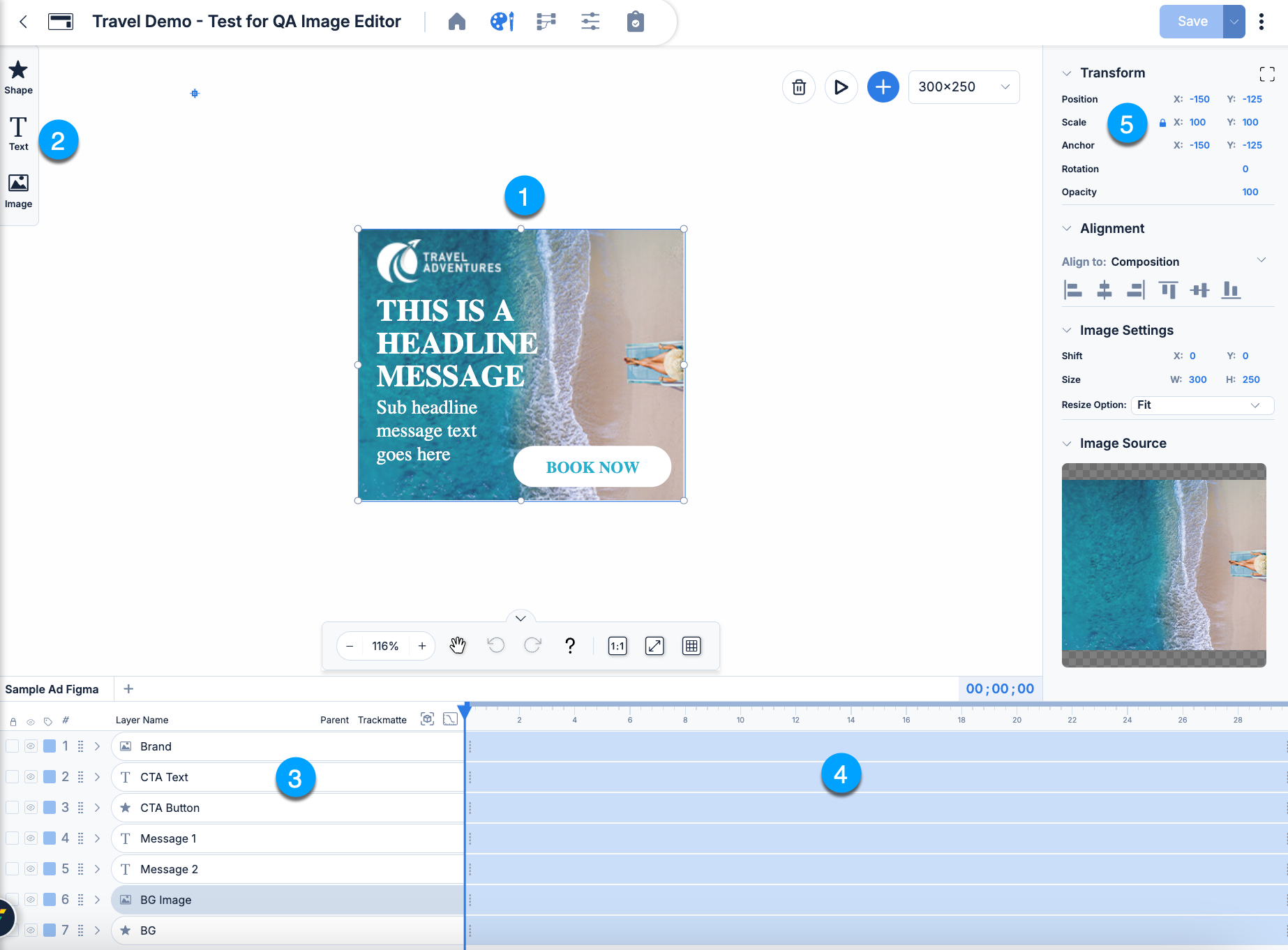
Task: Select the Shape tool
Action: click(18, 77)
